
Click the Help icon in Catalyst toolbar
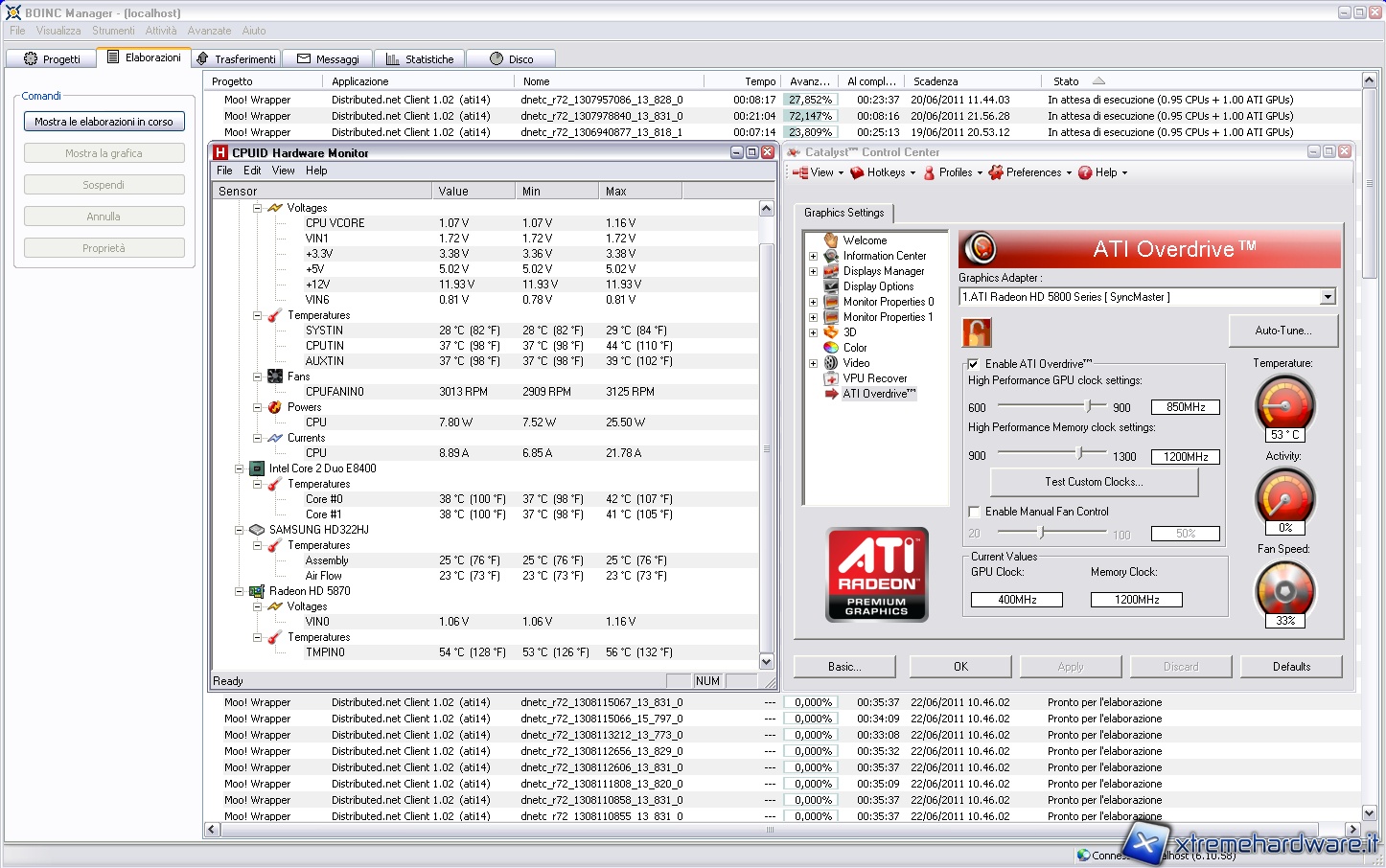(x=1085, y=172)
